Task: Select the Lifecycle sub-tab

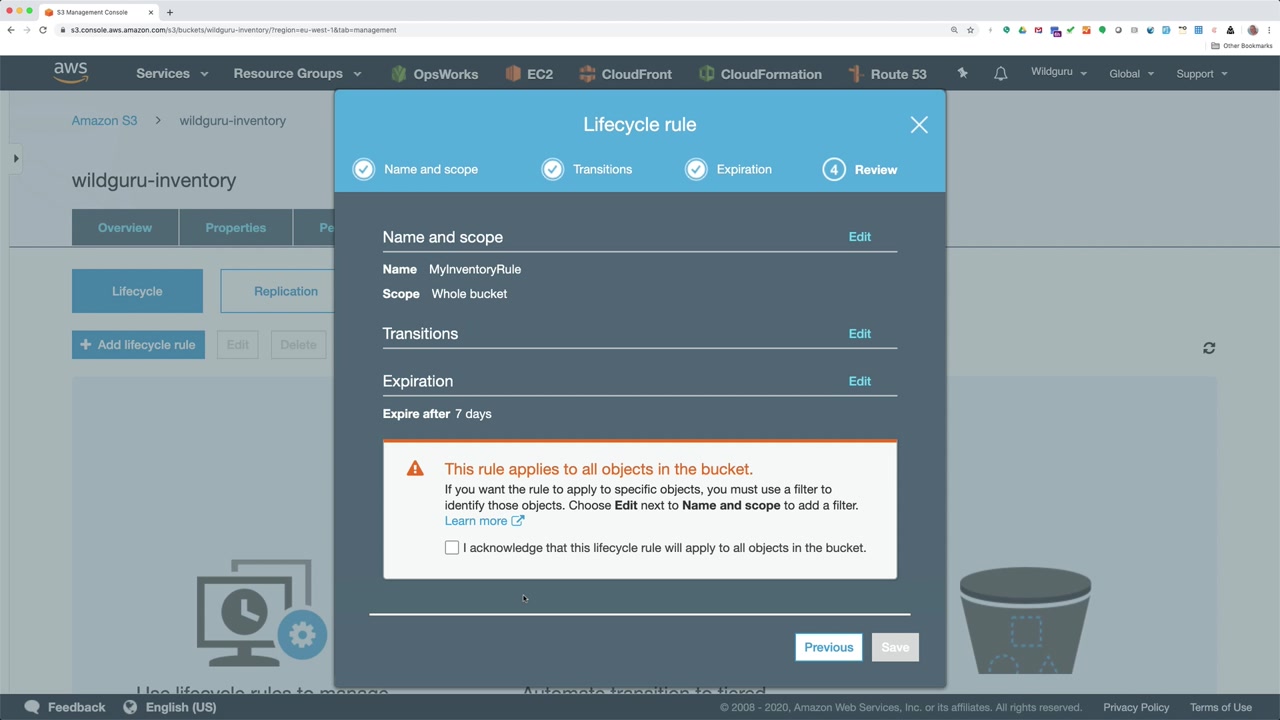Action: (x=137, y=291)
